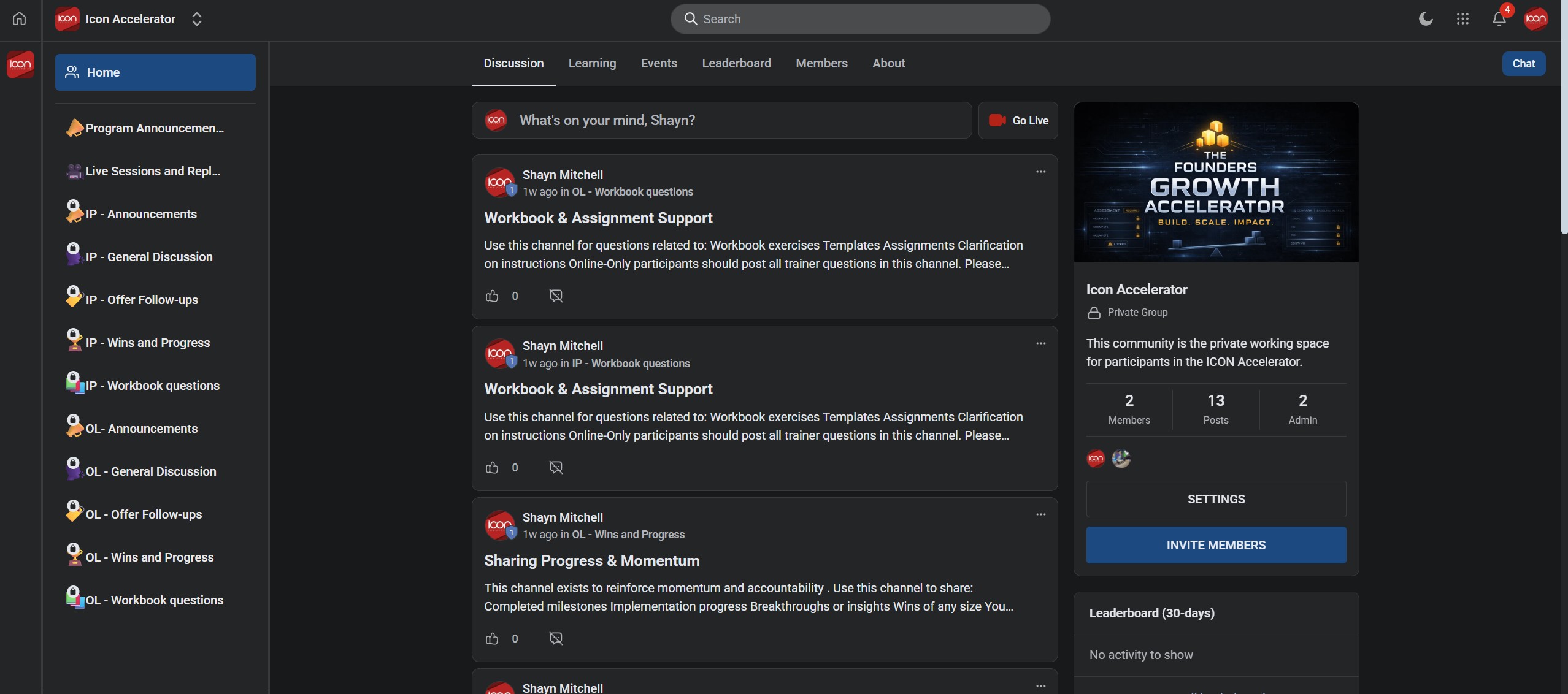Click the home icon in top-left corner
1568x694 pixels.
tap(19, 19)
